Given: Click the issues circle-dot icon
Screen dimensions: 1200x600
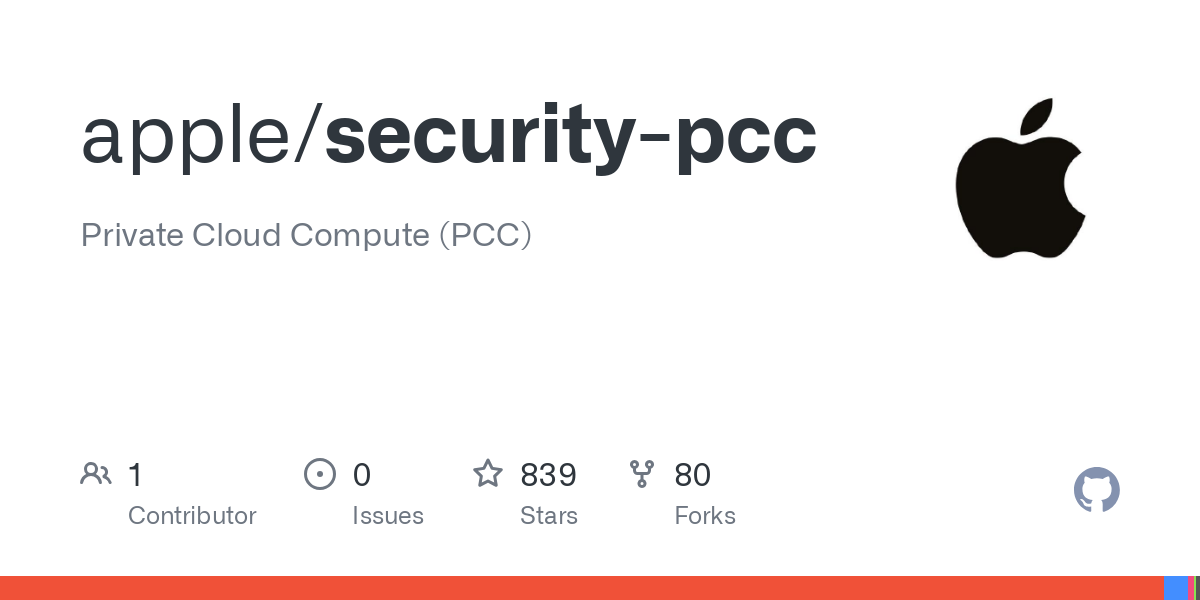Looking at the screenshot, I should tap(320, 474).
